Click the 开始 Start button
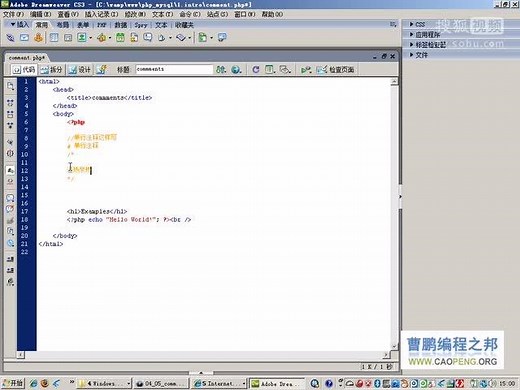The width and height of the screenshot is (520, 390). pyautogui.click(x=13, y=383)
